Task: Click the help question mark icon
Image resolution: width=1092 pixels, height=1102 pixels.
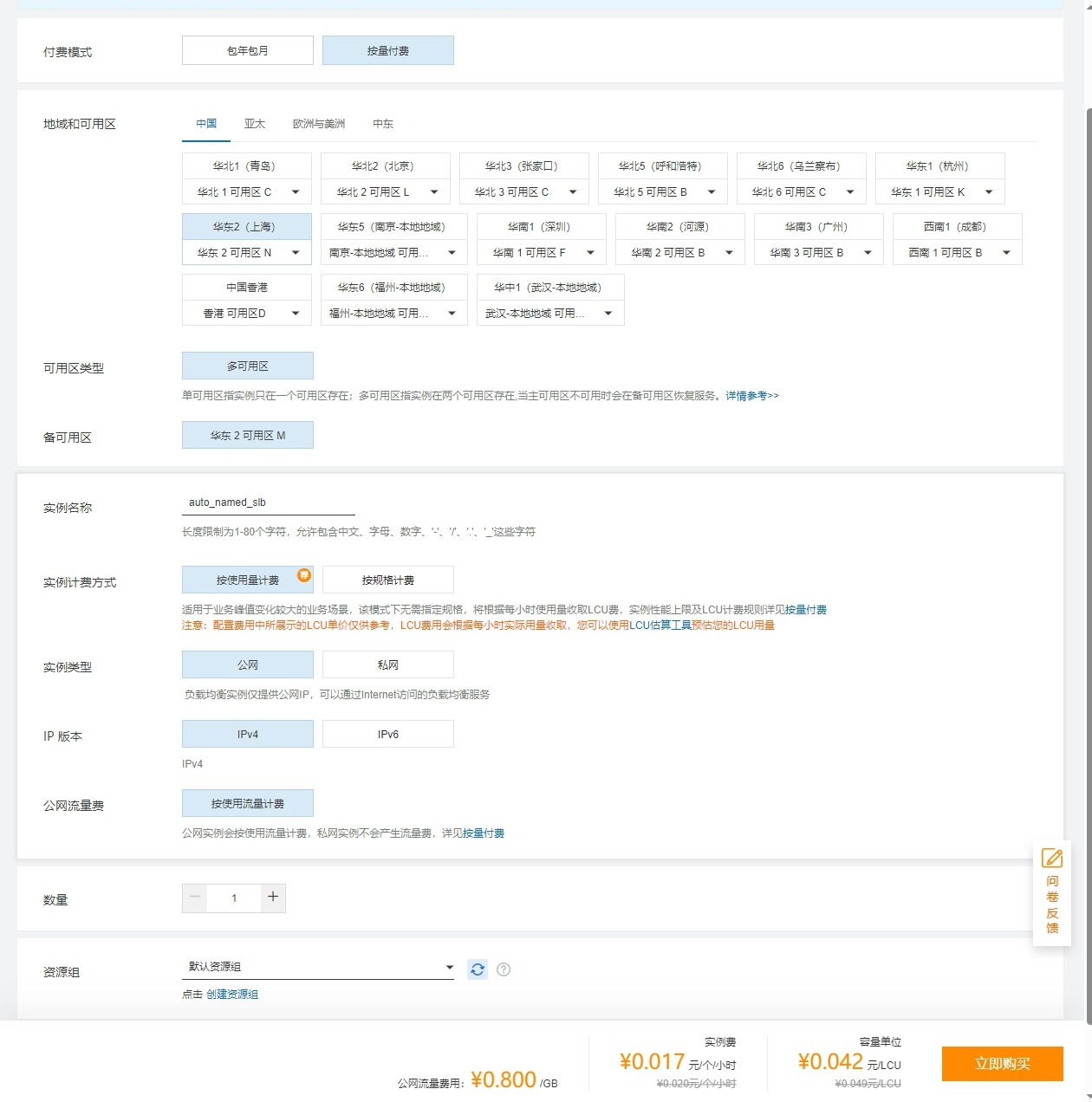Action: (504, 969)
